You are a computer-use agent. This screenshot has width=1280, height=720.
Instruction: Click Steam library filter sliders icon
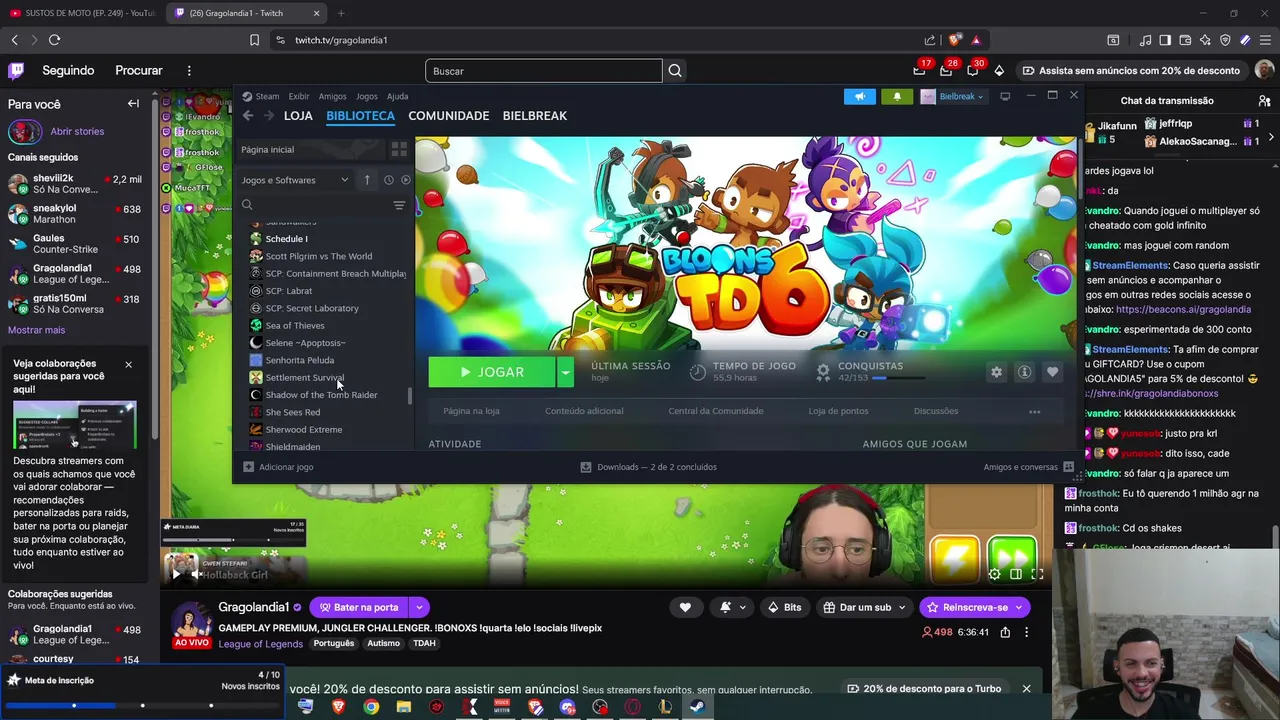tap(399, 205)
